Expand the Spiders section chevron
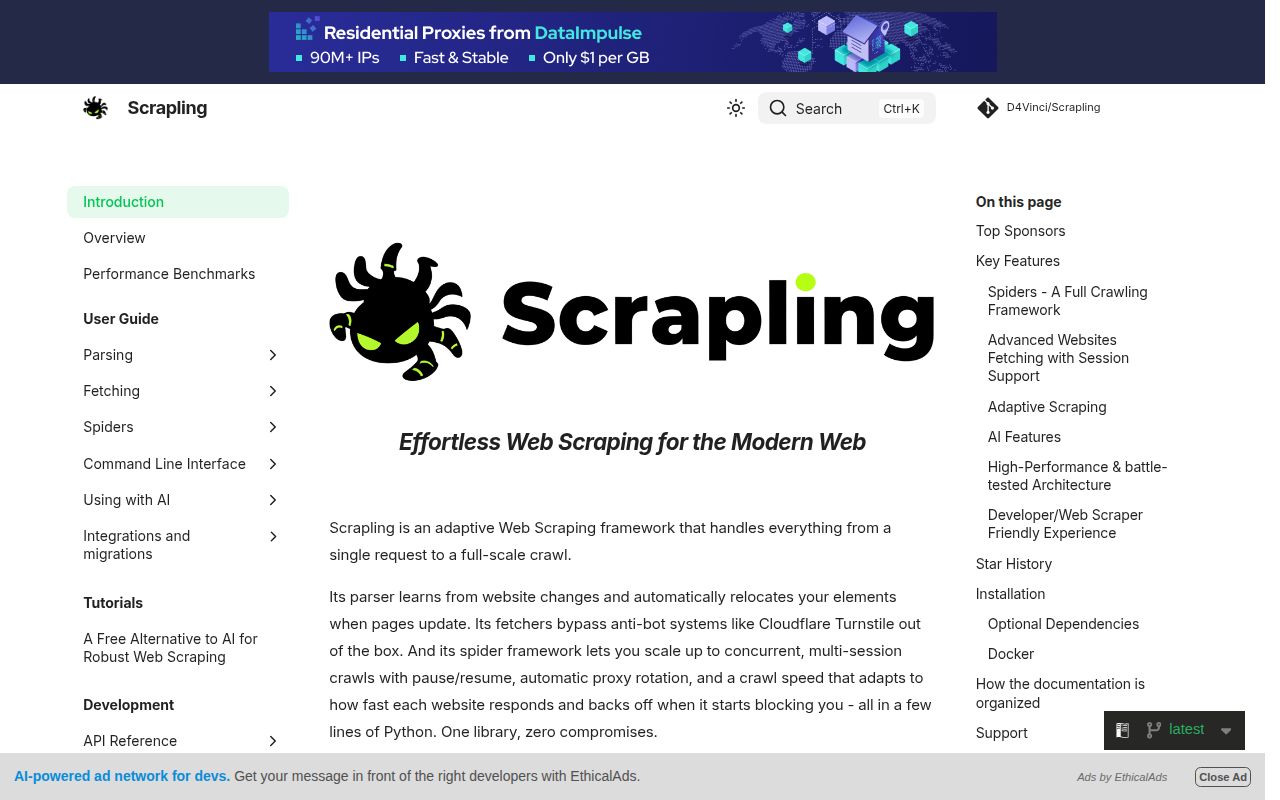This screenshot has height=800, width=1280. pos(273,427)
